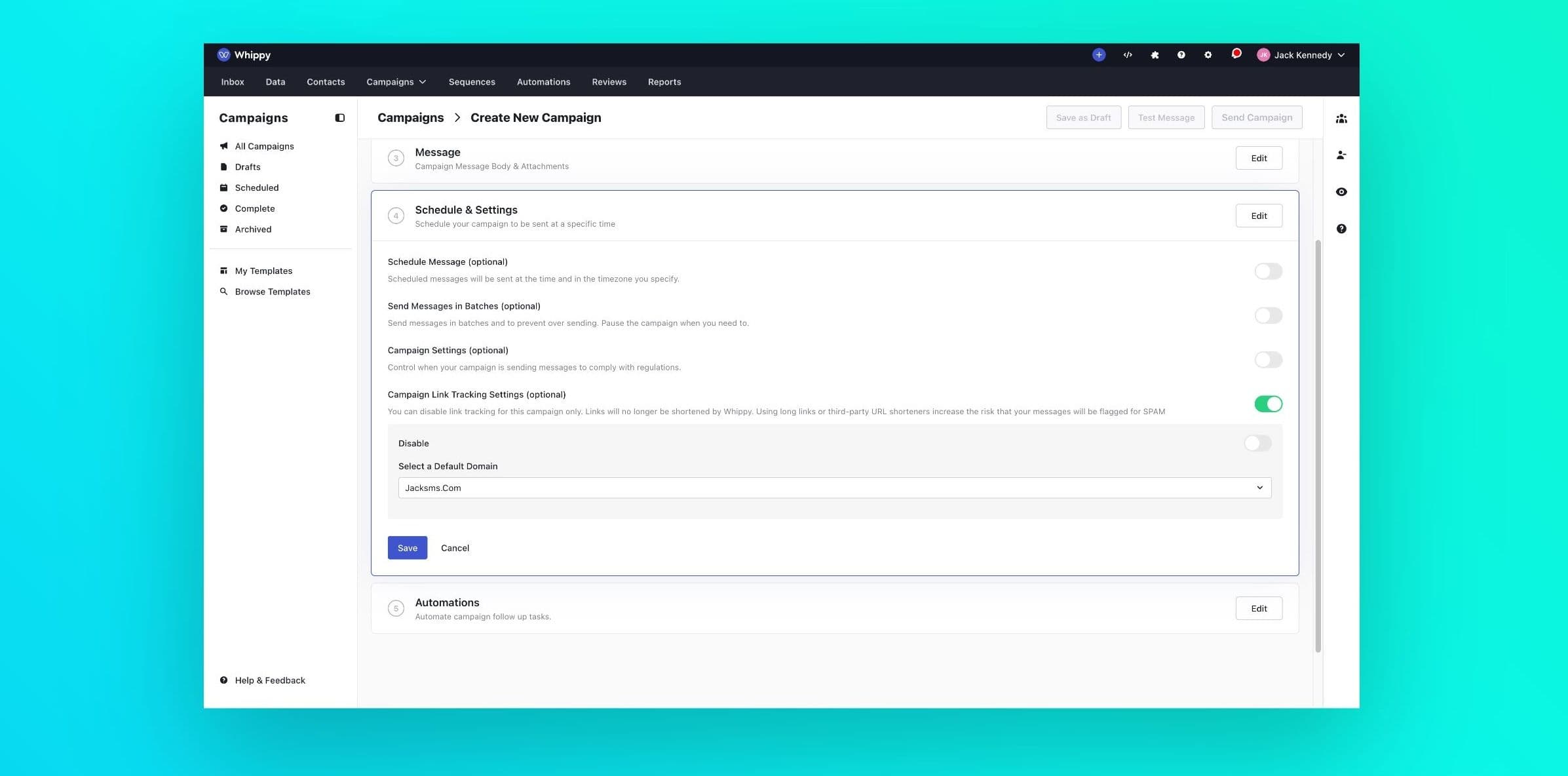Screen dimensions: 1568x776
Task: Open the Jack Kennedy account dropdown
Action: pyautogui.click(x=1302, y=54)
